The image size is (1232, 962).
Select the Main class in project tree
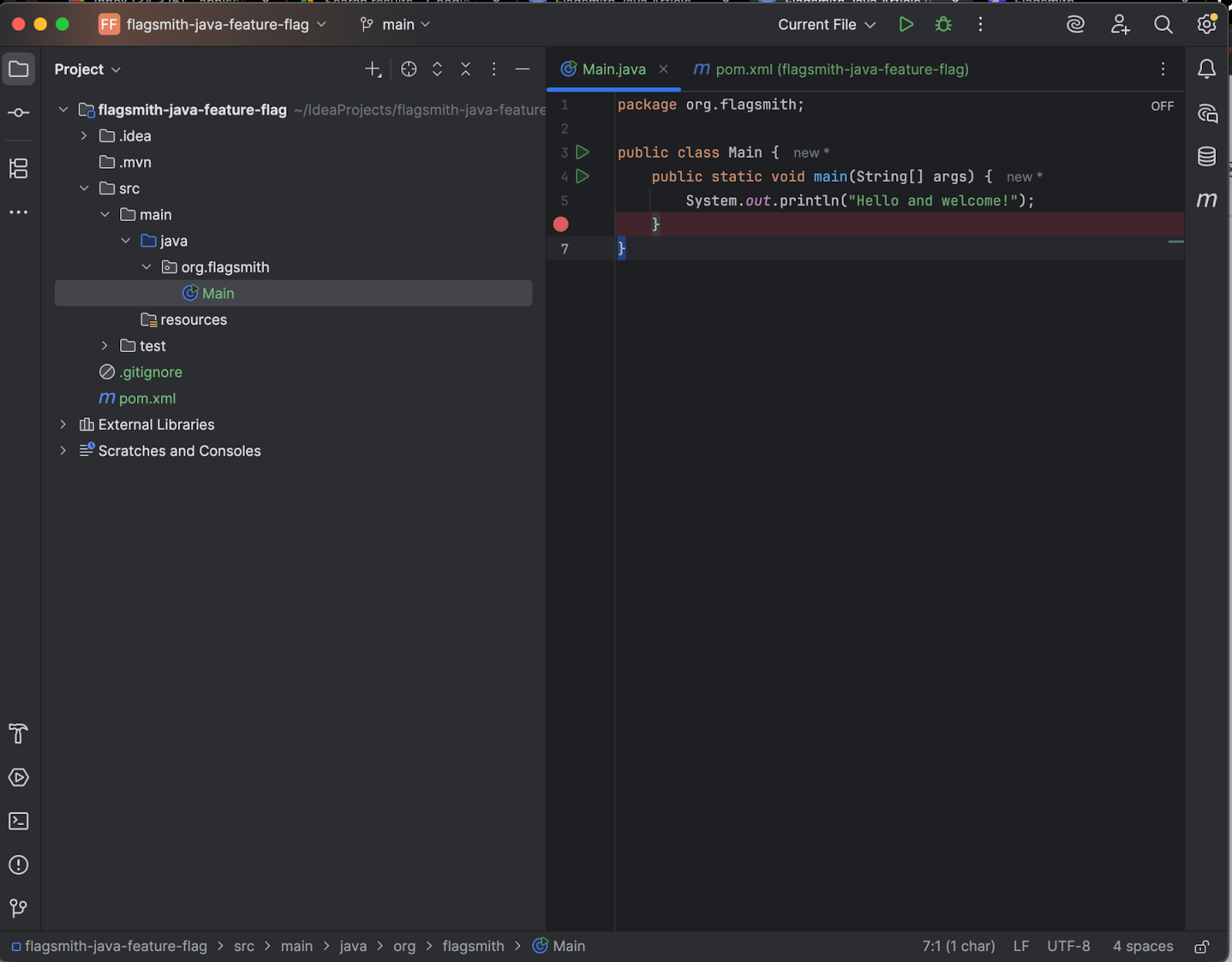point(293,293)
